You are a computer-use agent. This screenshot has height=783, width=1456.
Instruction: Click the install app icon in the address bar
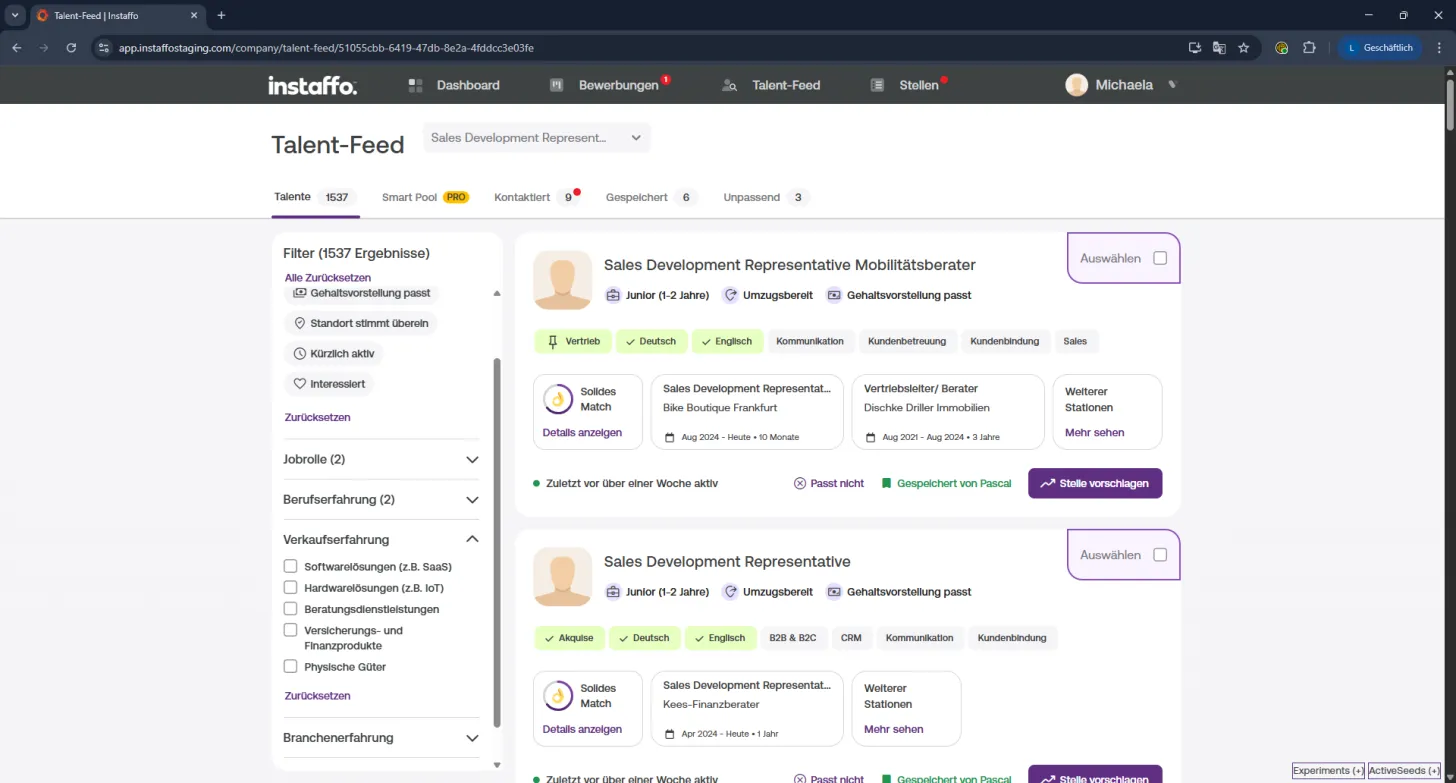click(1194, 47)
